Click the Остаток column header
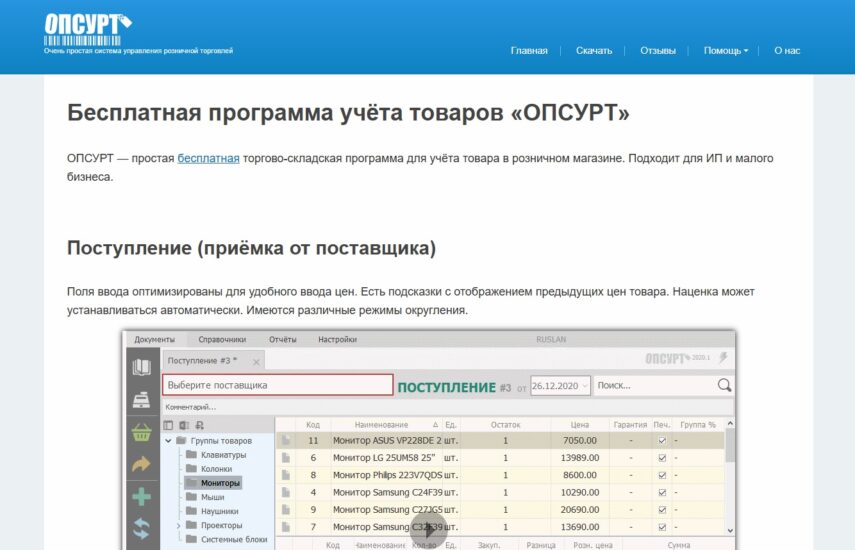The image size is (855, 550). [505, 425]
